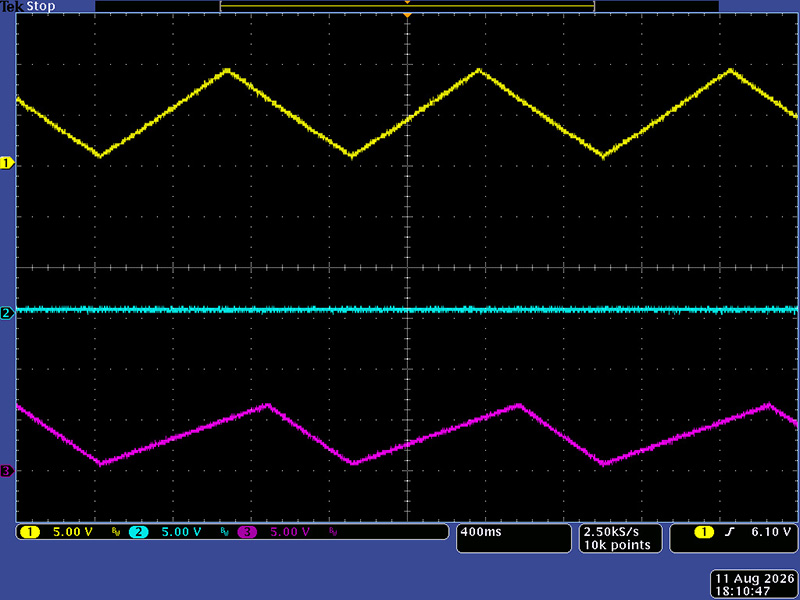Click the trigger source channel 1 badge
The width and height of the screenshot is (800, 600).
[x=704, y=532]
